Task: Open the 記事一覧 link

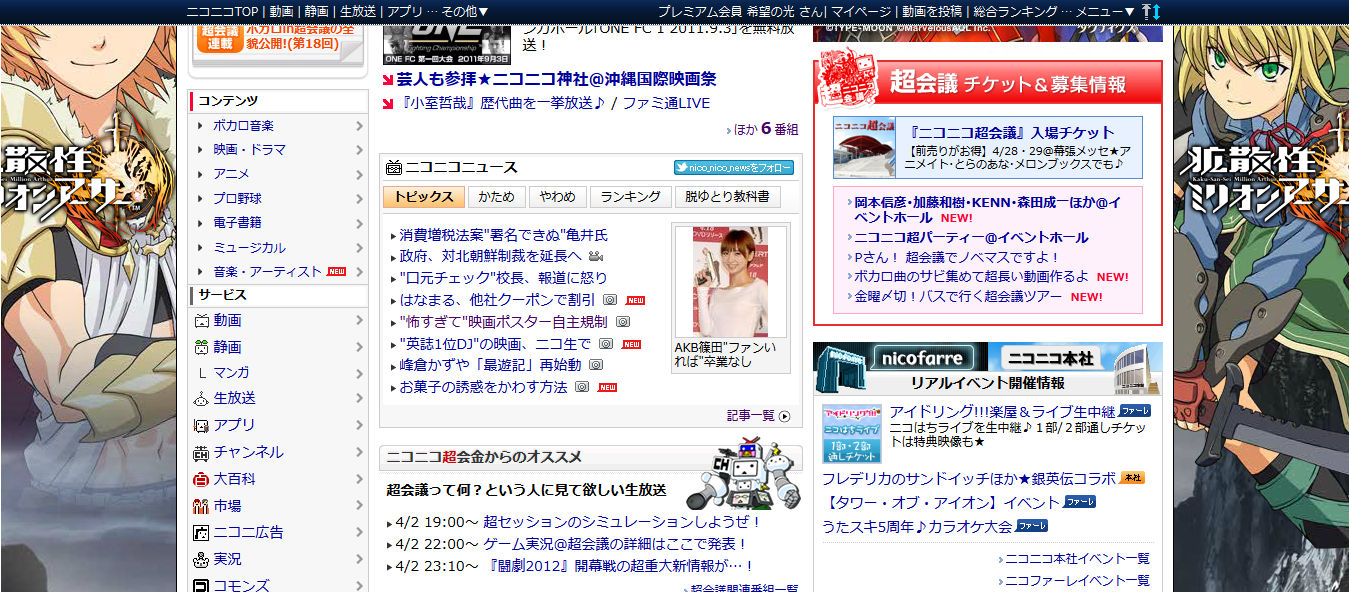Action: [x=751, y=416]
